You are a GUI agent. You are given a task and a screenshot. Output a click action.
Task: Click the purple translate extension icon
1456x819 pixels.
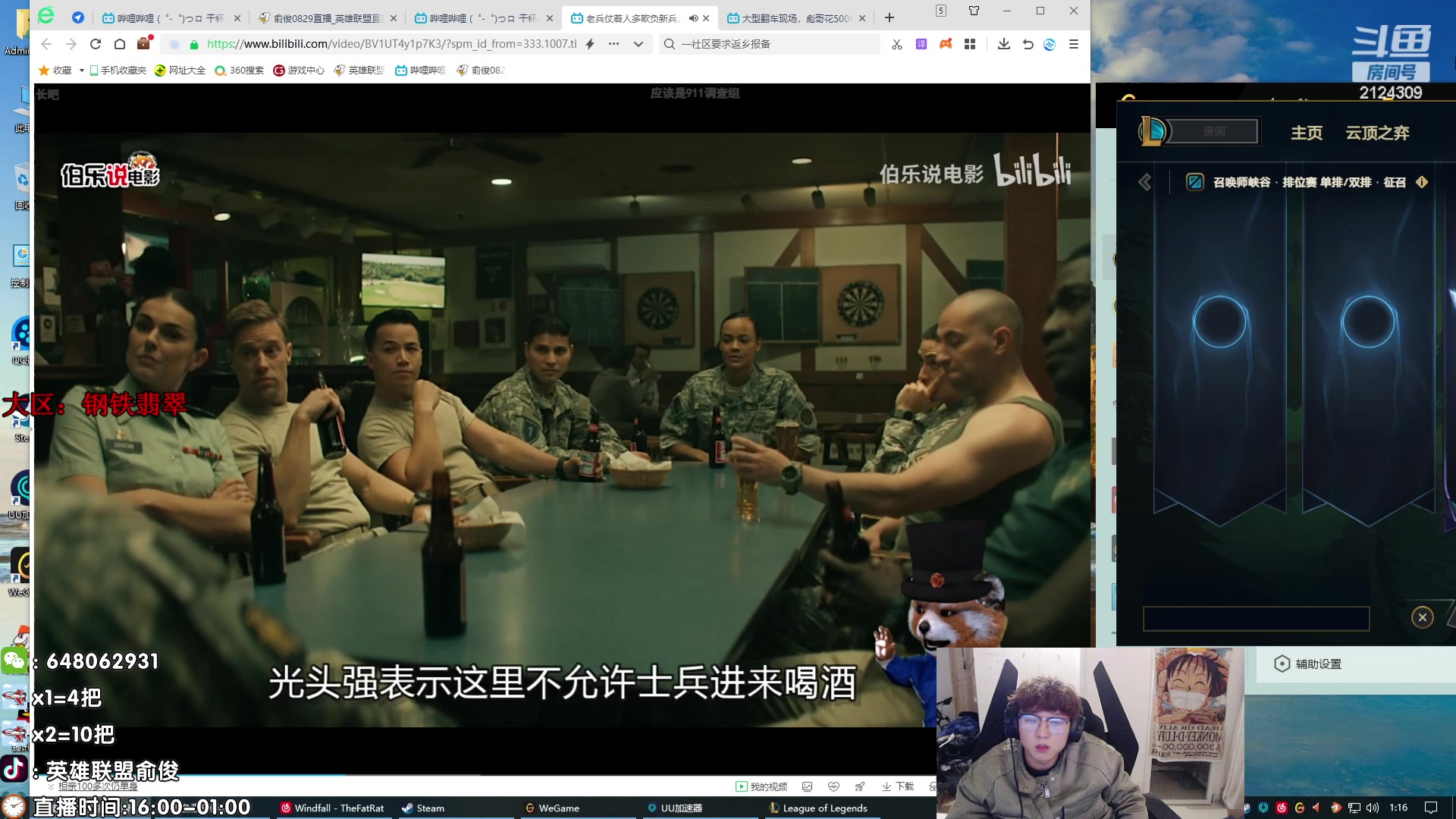(x=921, y=44)
